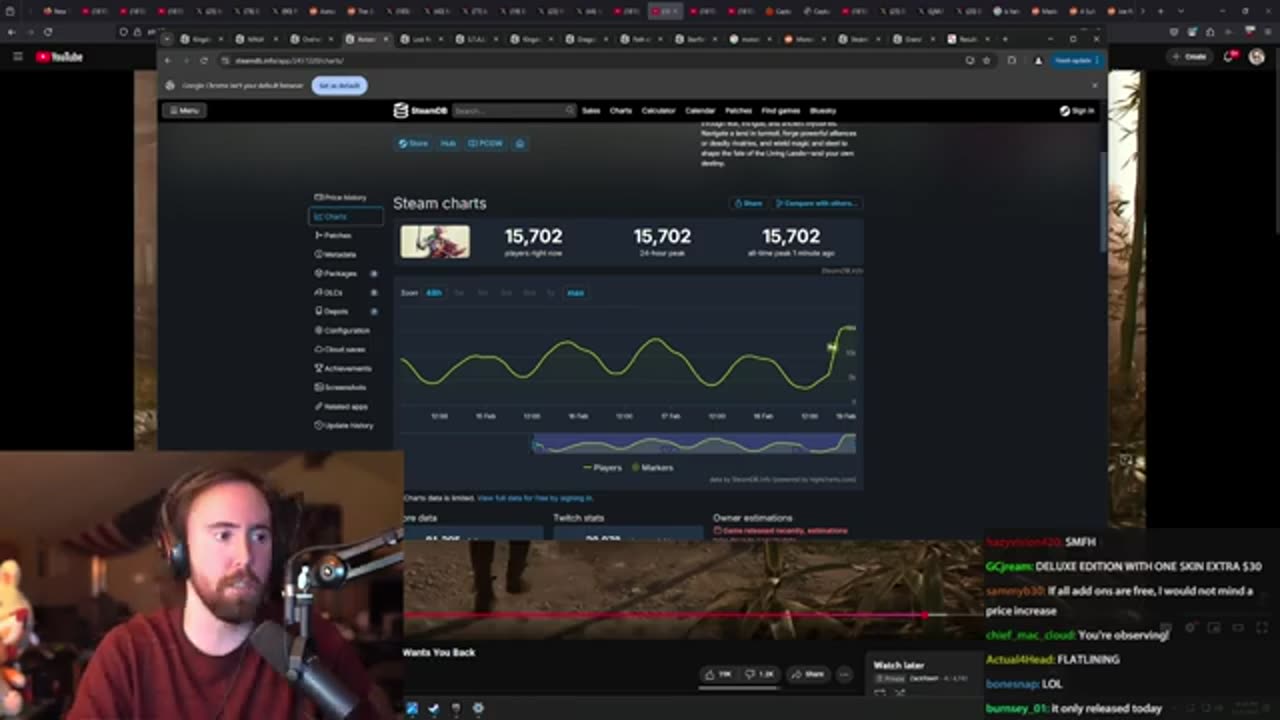Screen dimensions: 1280x720
Task: Seek on the YouTube video progress bar
Action: [693, 616]
